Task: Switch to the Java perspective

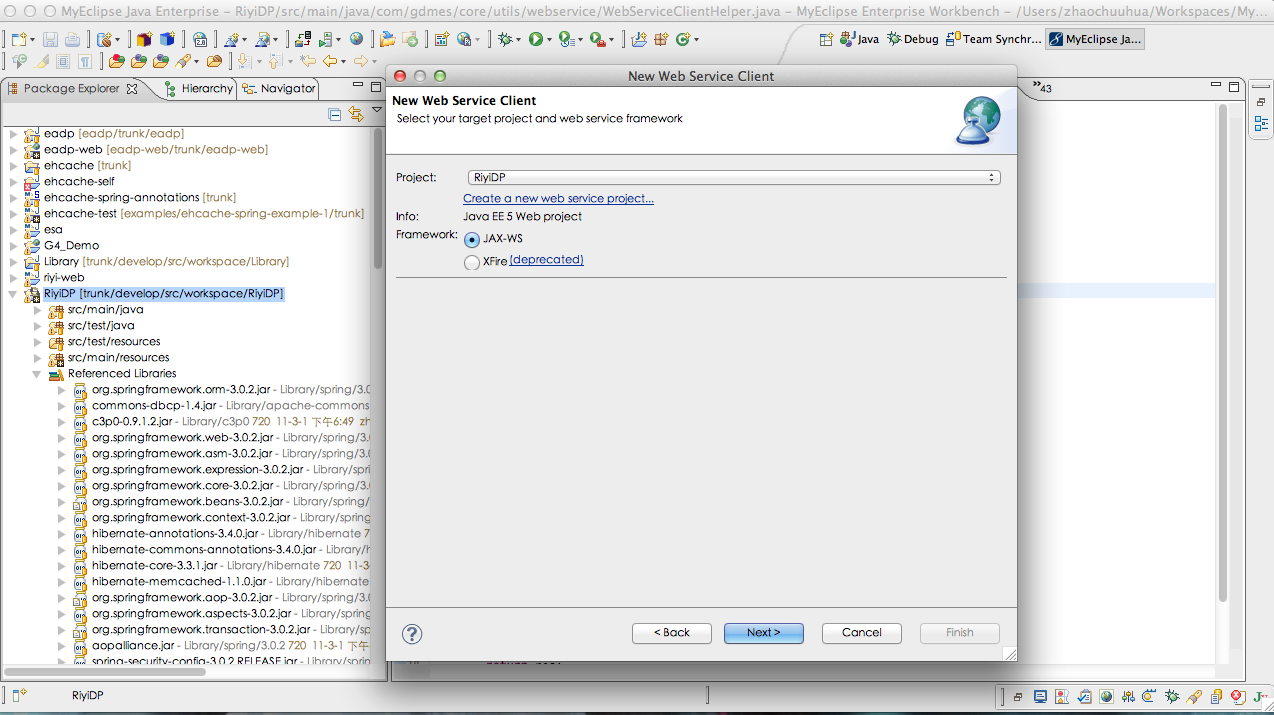Action: tap(860, 39)
